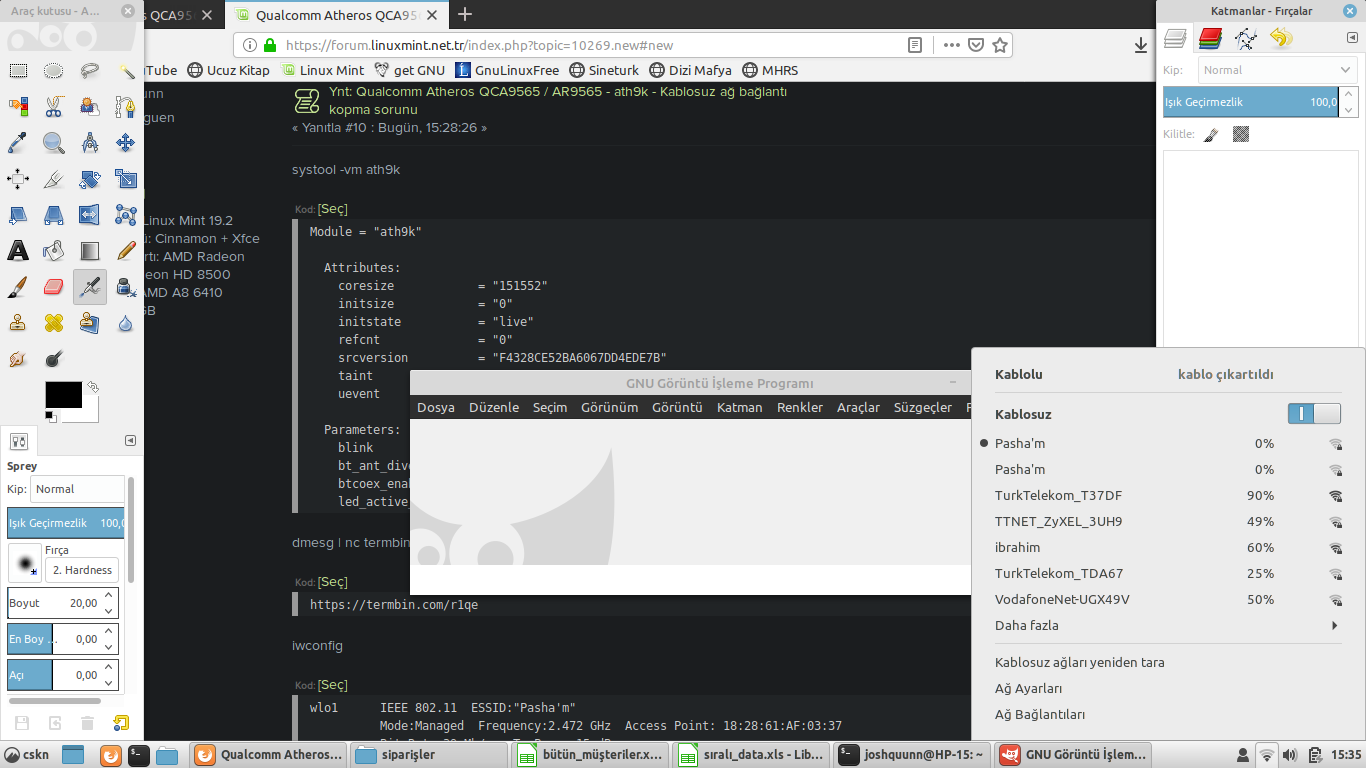1366x768 pixels.
Task: Open the Katman menu in GIMP
Action: pyautogui.click(x=740, y=407)
